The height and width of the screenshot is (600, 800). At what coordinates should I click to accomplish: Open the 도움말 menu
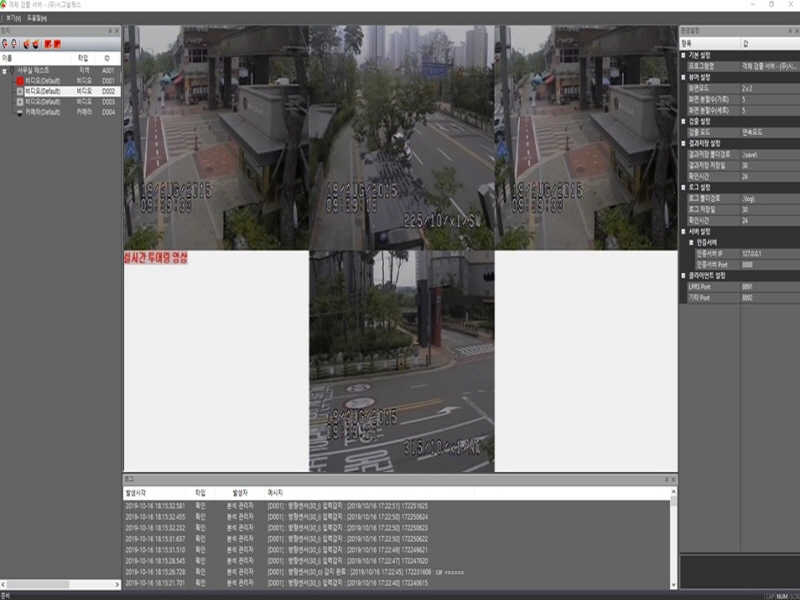[35, 17]
